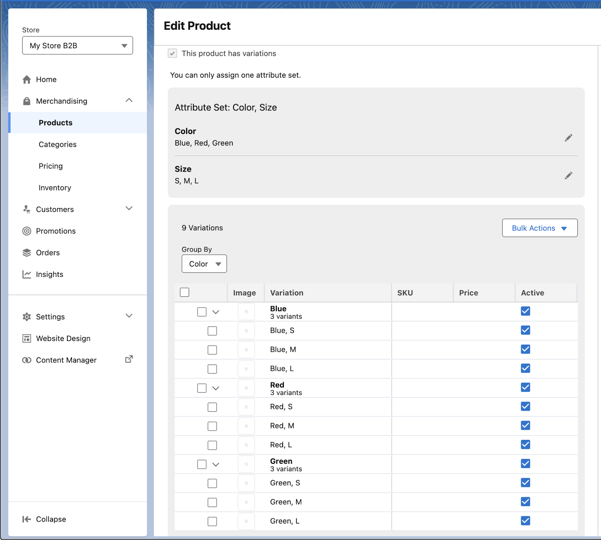Click the 'Green, S' variation text
The image size is (601, 540).
285,483
